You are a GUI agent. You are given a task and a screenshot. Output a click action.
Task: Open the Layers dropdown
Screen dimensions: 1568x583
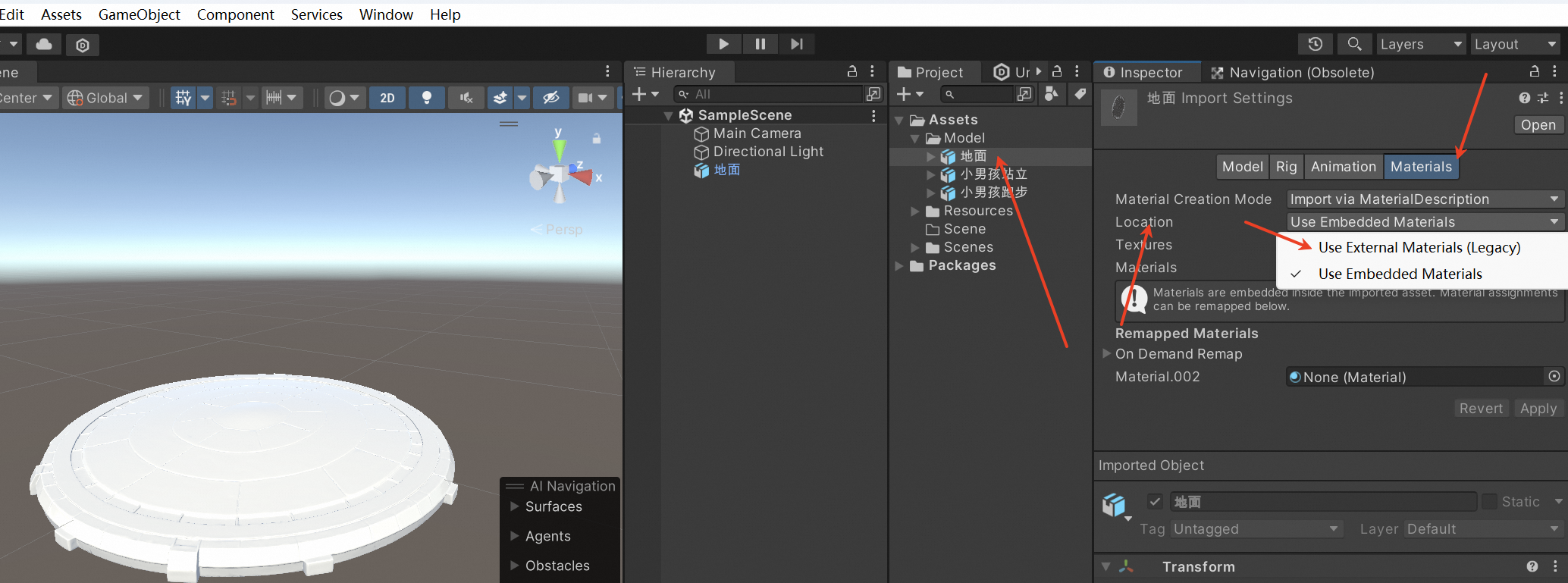pos(1421,44)
